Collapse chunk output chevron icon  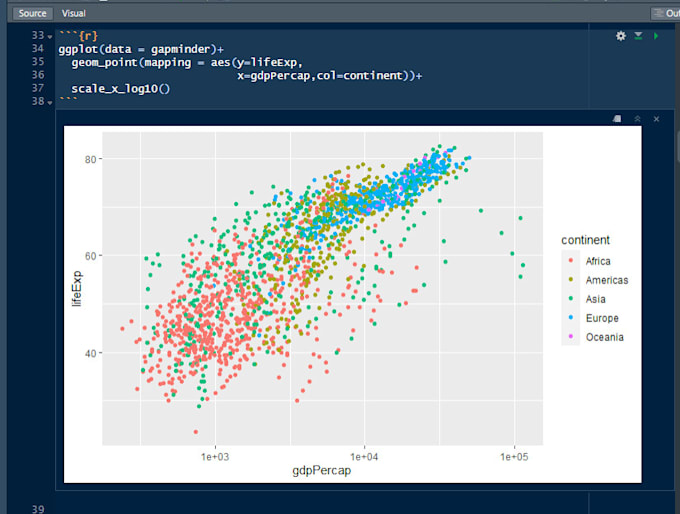(637, 119)
